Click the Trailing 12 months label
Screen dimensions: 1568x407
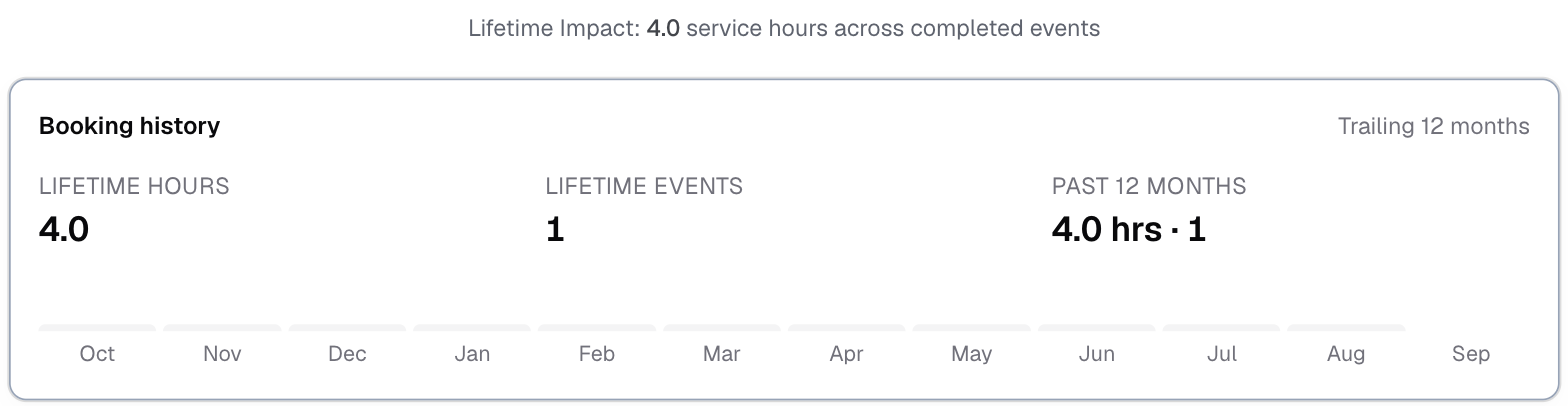pyautogui.click(x=1434, y=126)
